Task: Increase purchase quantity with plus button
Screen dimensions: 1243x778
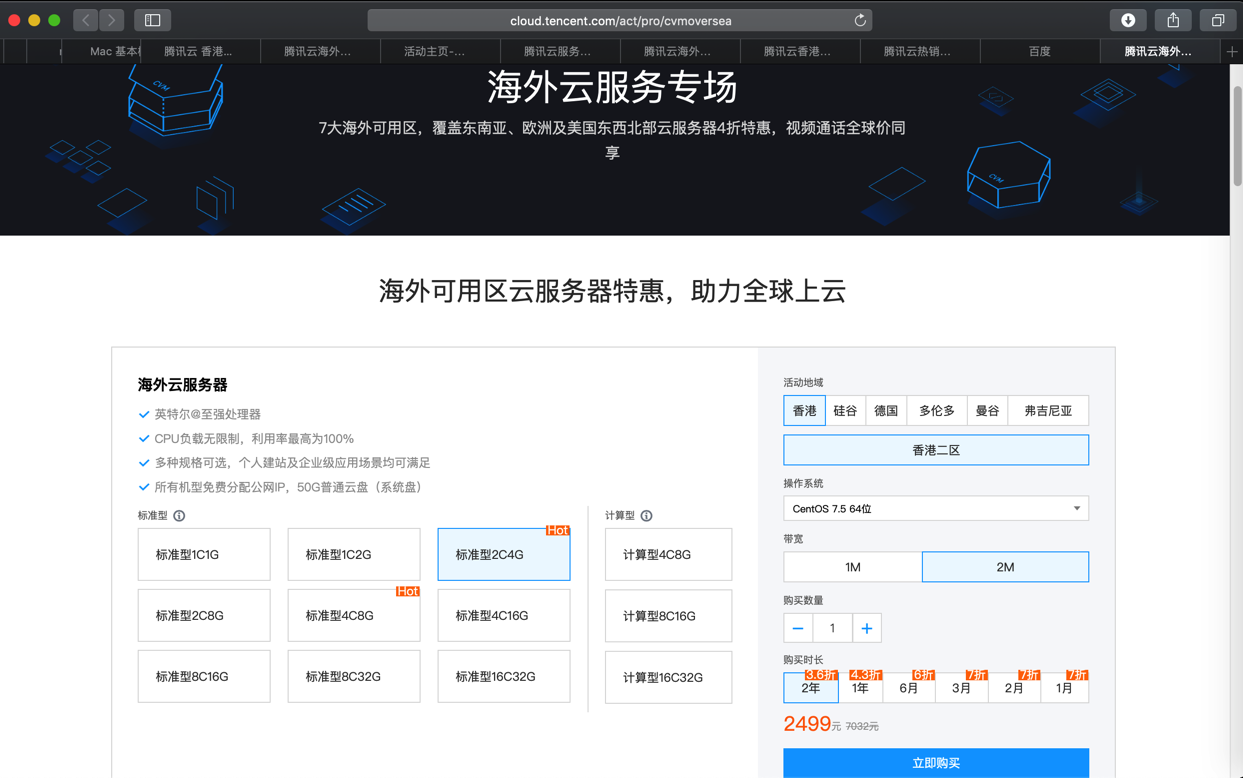Action: [x=867, y=628]
